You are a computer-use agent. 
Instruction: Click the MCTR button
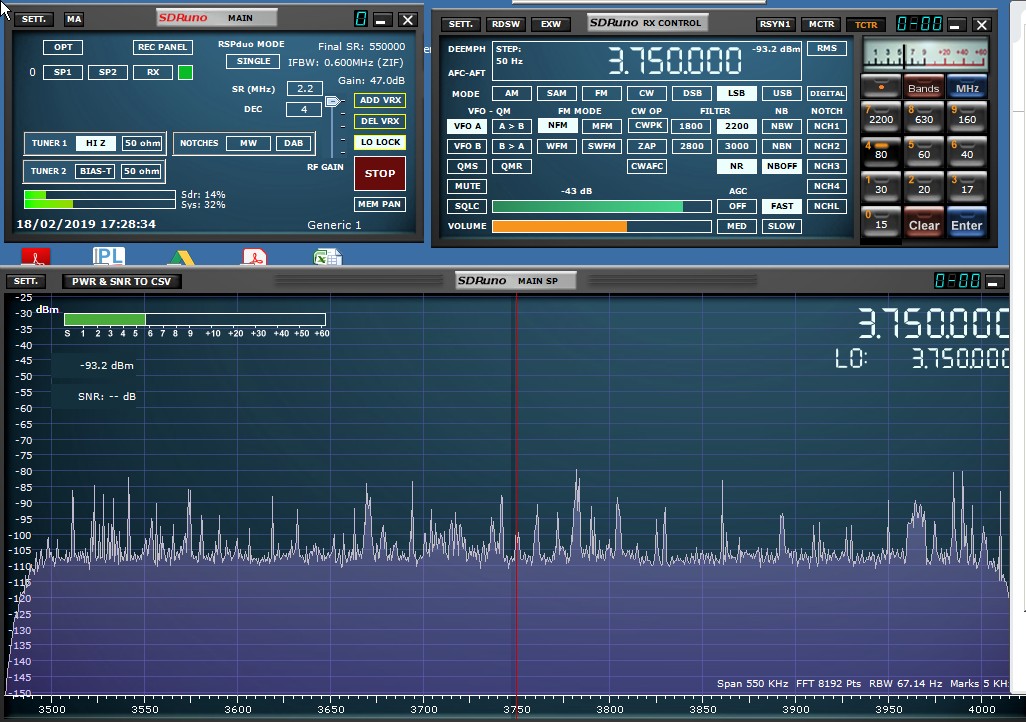click(821, 24)
